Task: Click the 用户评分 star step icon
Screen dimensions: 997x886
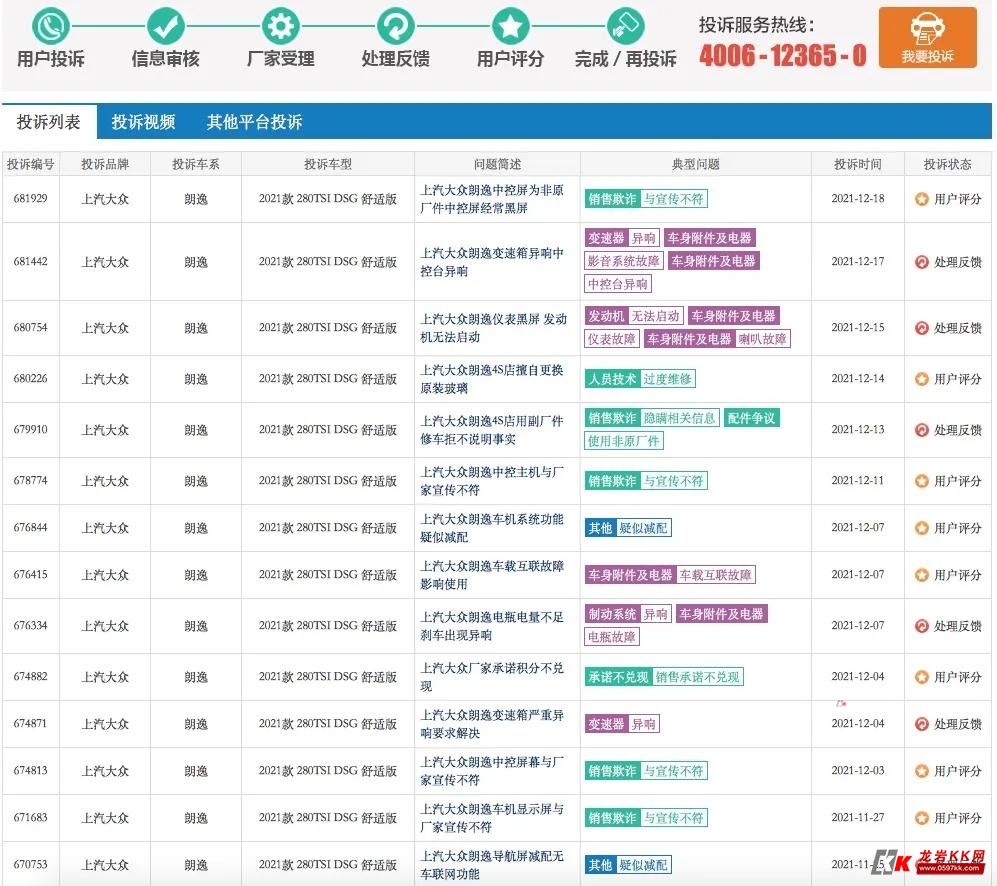Action: coord(511,26)
